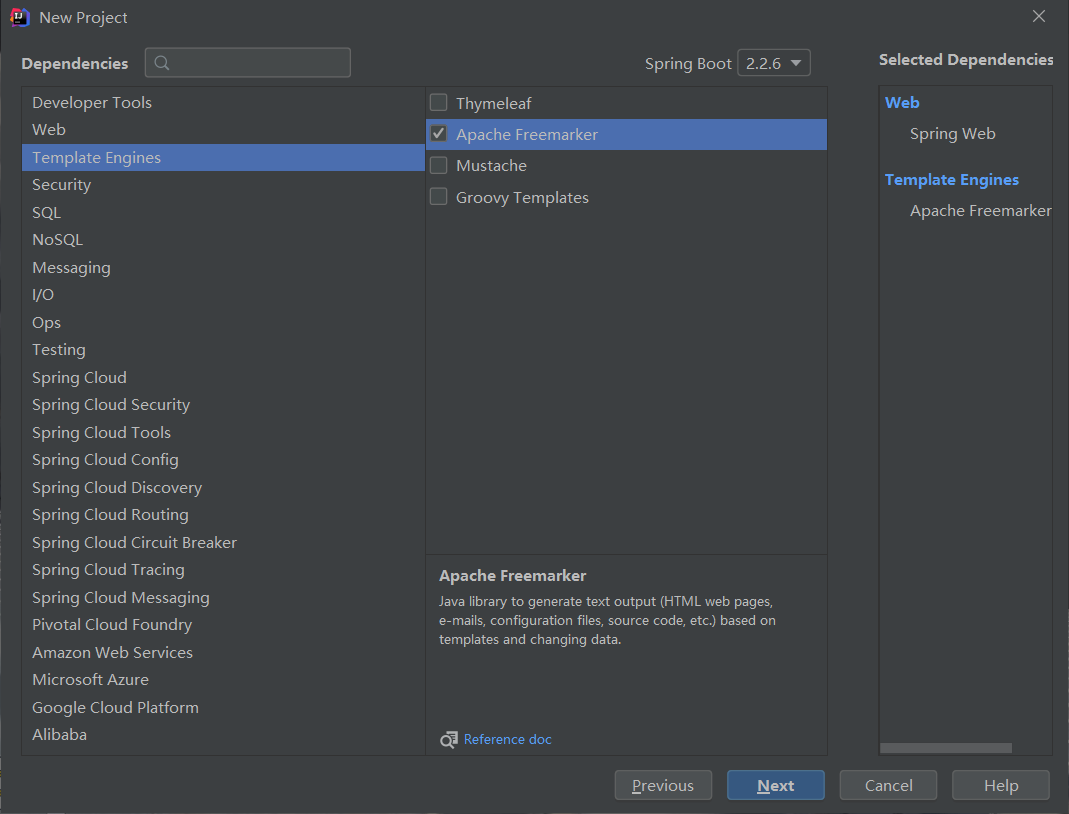This screenshot has width=1069, height=814.
Task: Select the Messaging category
Action: (x=223, y=267)
